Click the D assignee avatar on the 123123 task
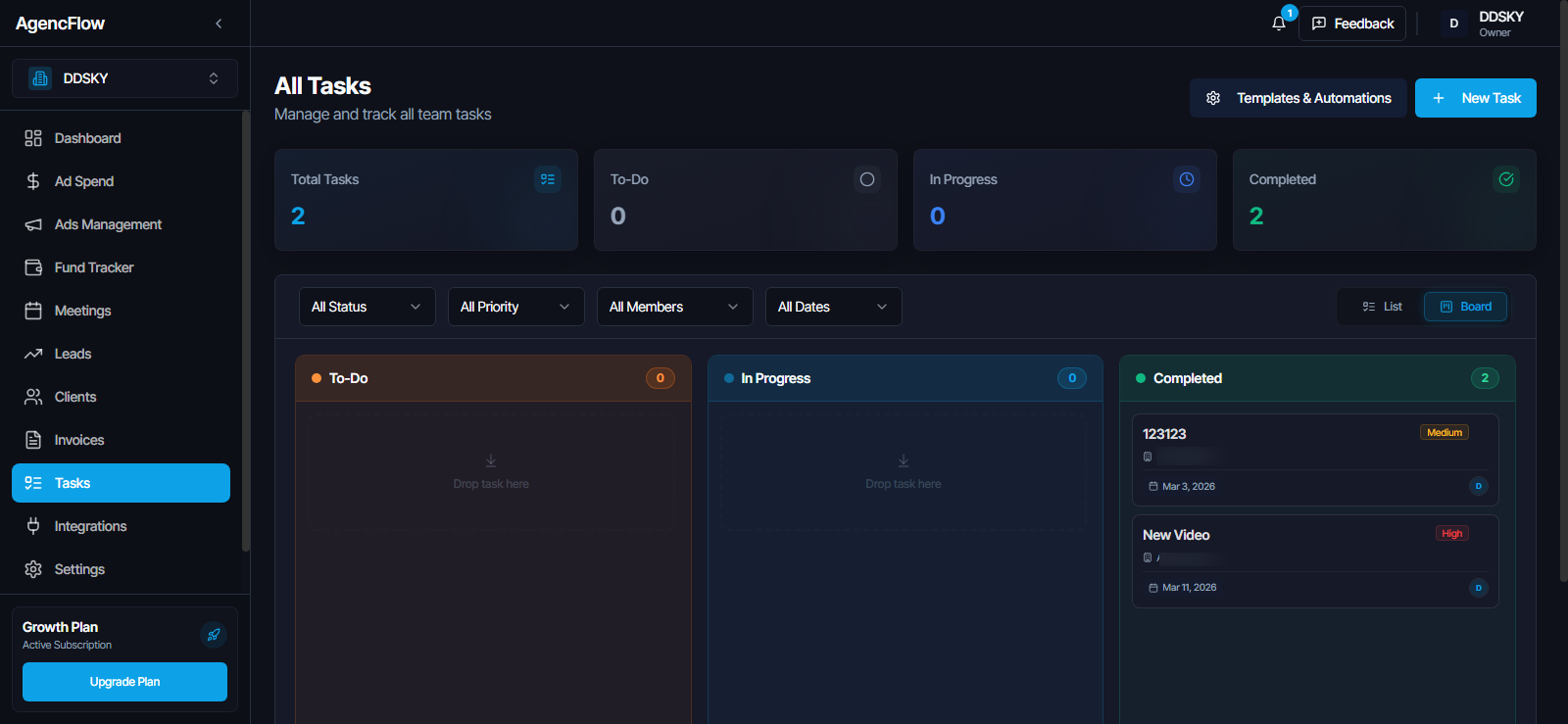The height and width of the screenshot is (724, 1568). point(1479,486)
